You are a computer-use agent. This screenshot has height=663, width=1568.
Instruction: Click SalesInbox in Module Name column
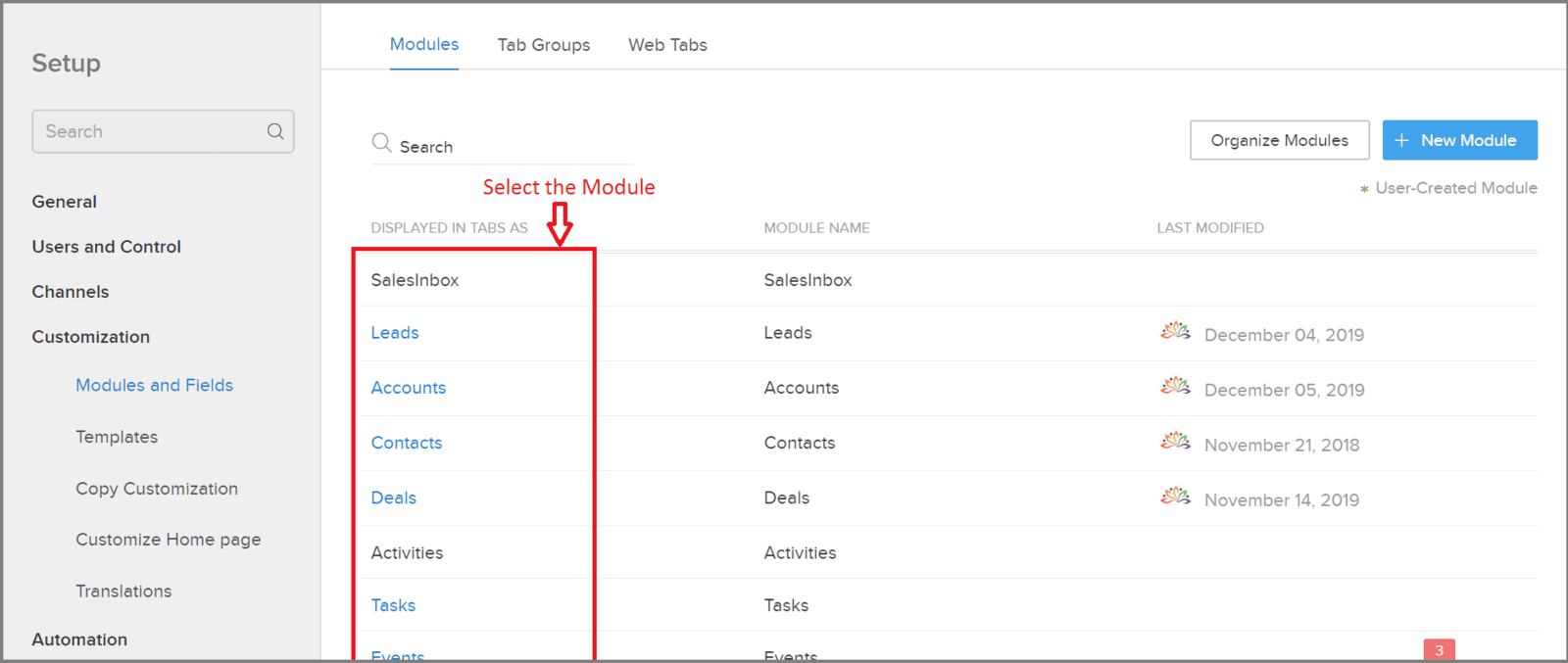click(808, 280)
